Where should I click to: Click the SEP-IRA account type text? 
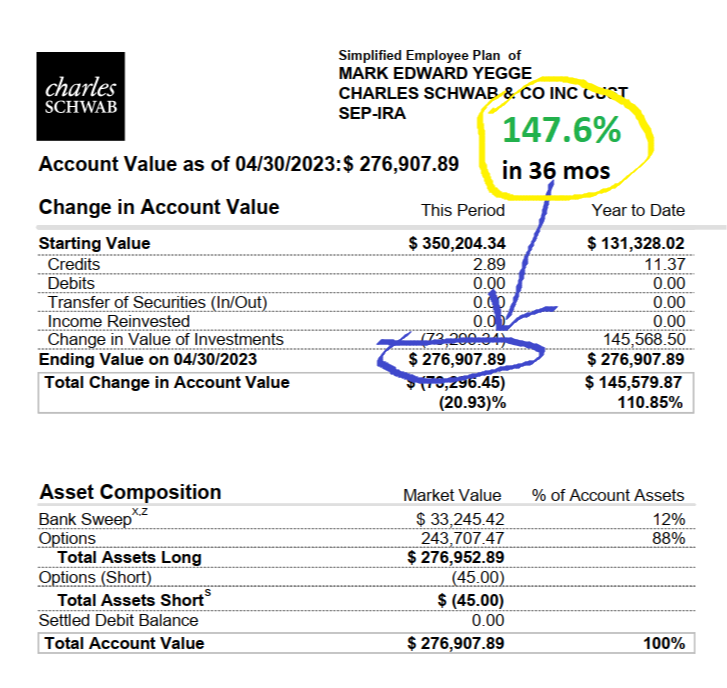373,114
